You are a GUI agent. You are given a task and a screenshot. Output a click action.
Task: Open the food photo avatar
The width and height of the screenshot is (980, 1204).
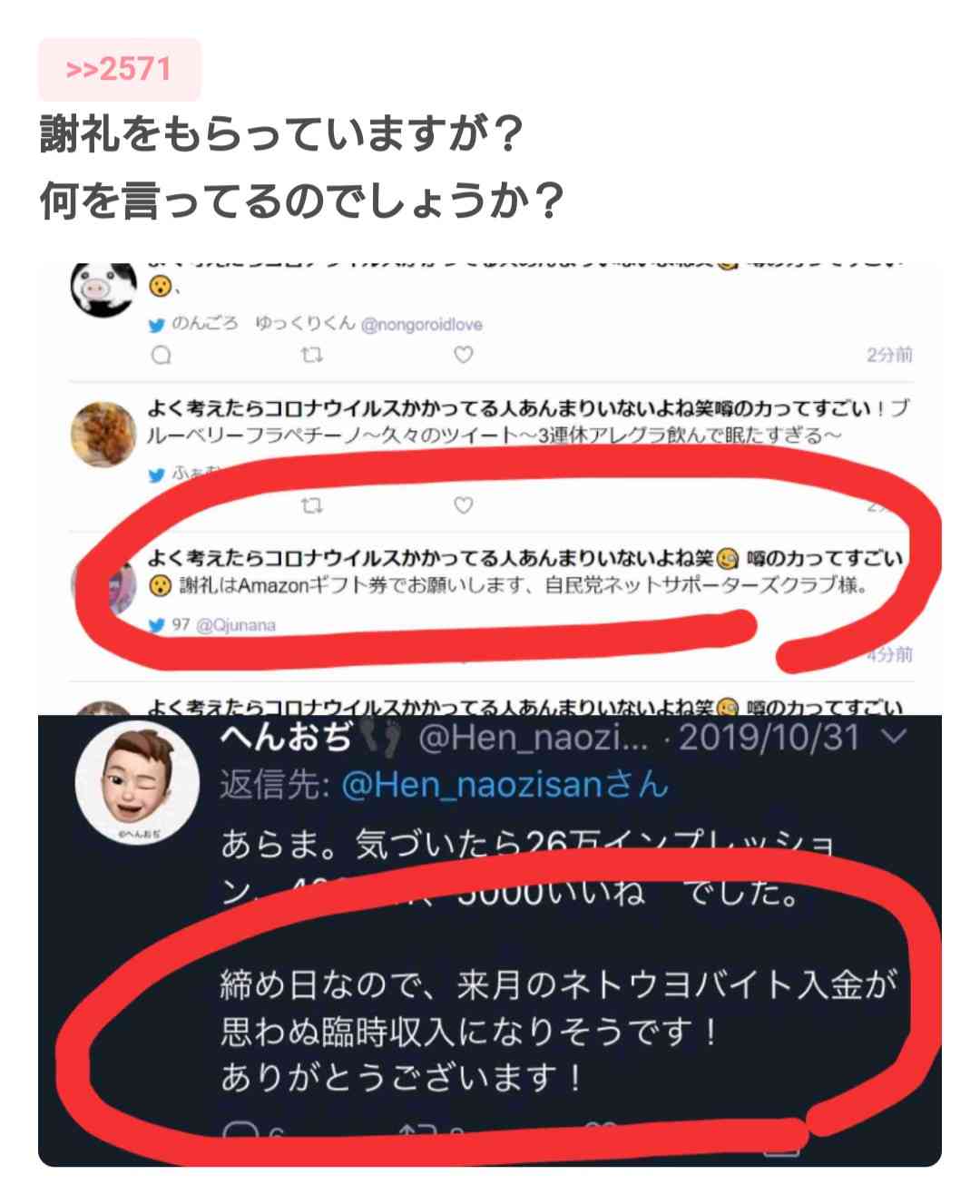pyautogui.click(x=103, y=434)
